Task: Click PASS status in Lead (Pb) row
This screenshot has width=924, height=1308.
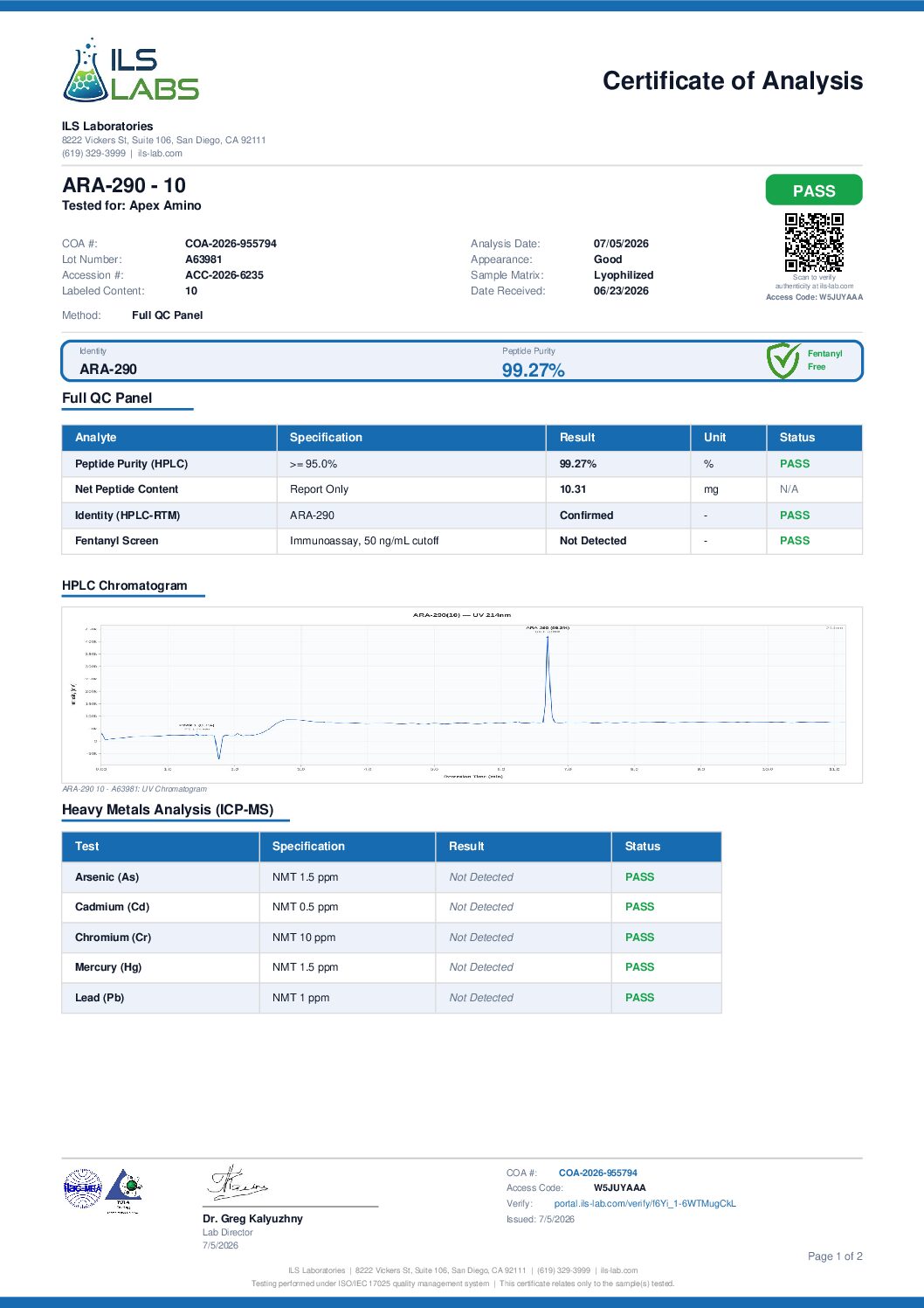Action: click(639, 998)
